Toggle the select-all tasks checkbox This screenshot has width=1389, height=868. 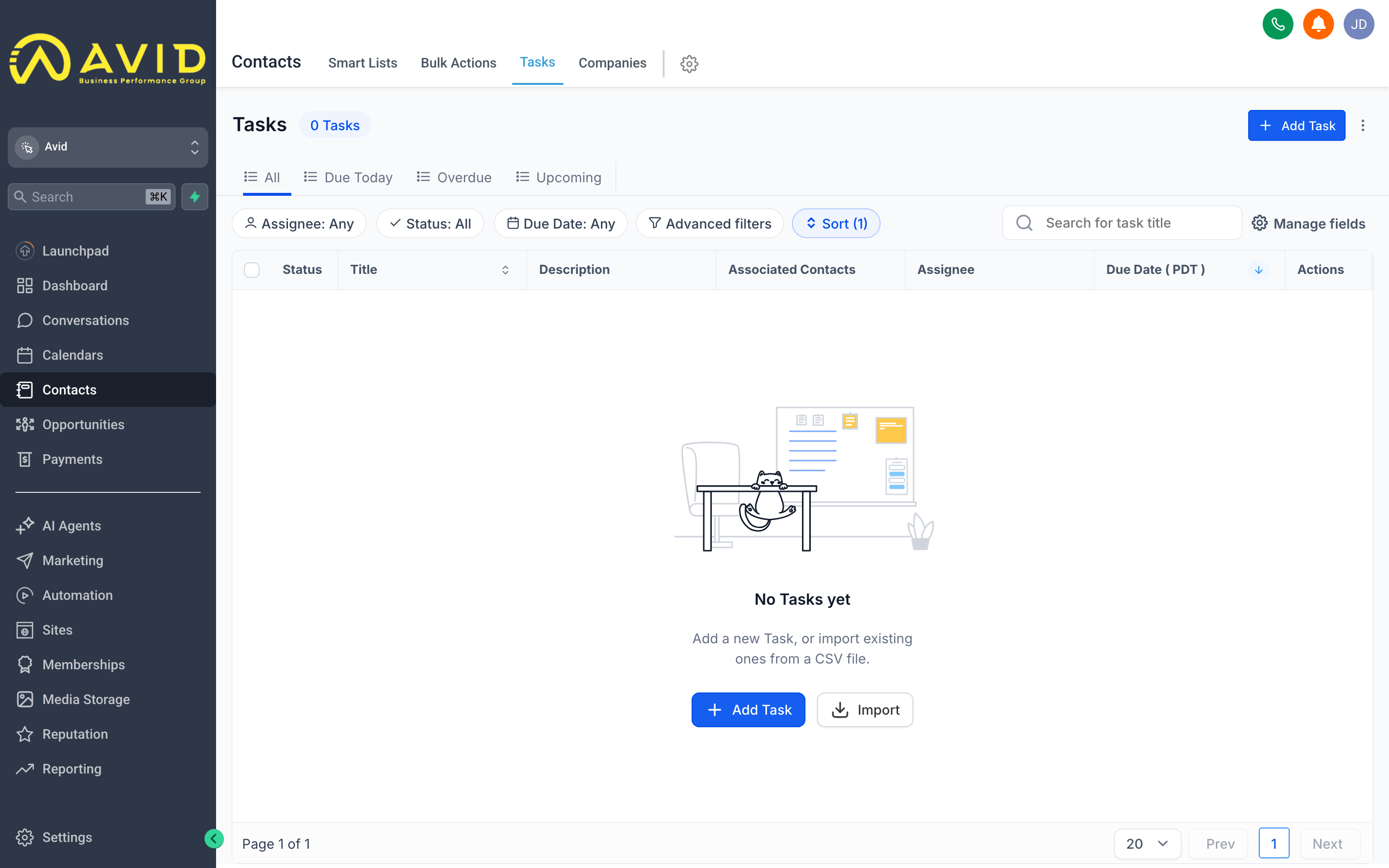pyautogui.click(x=251, y=270)
